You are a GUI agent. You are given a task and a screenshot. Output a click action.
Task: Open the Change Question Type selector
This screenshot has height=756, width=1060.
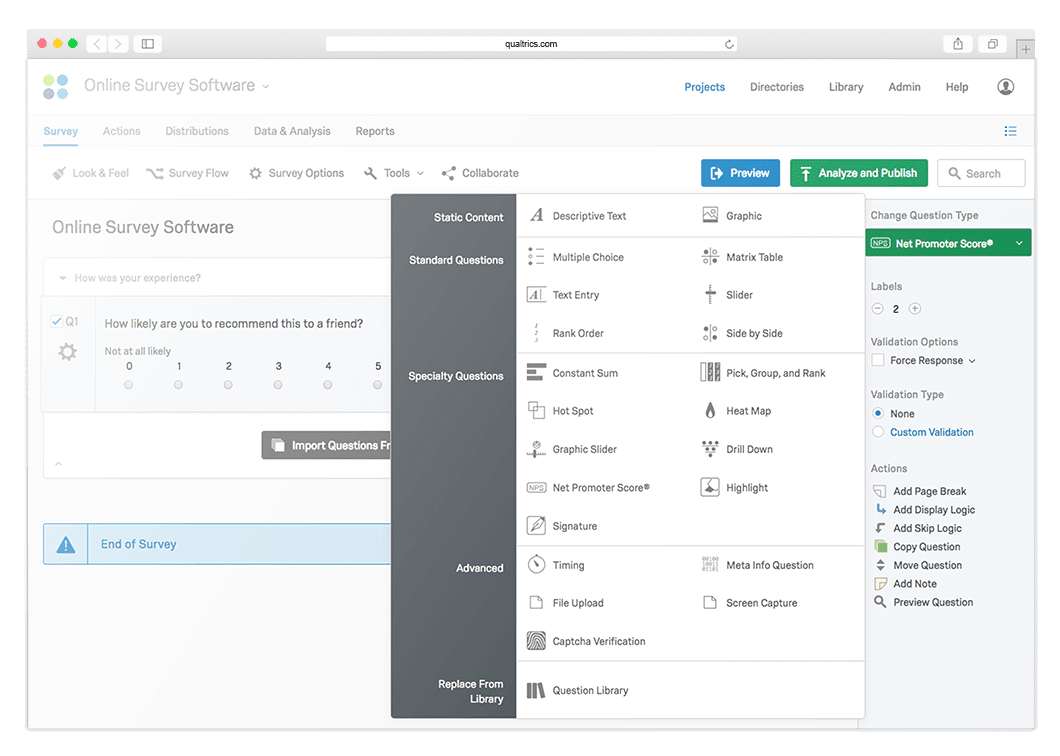948,242
